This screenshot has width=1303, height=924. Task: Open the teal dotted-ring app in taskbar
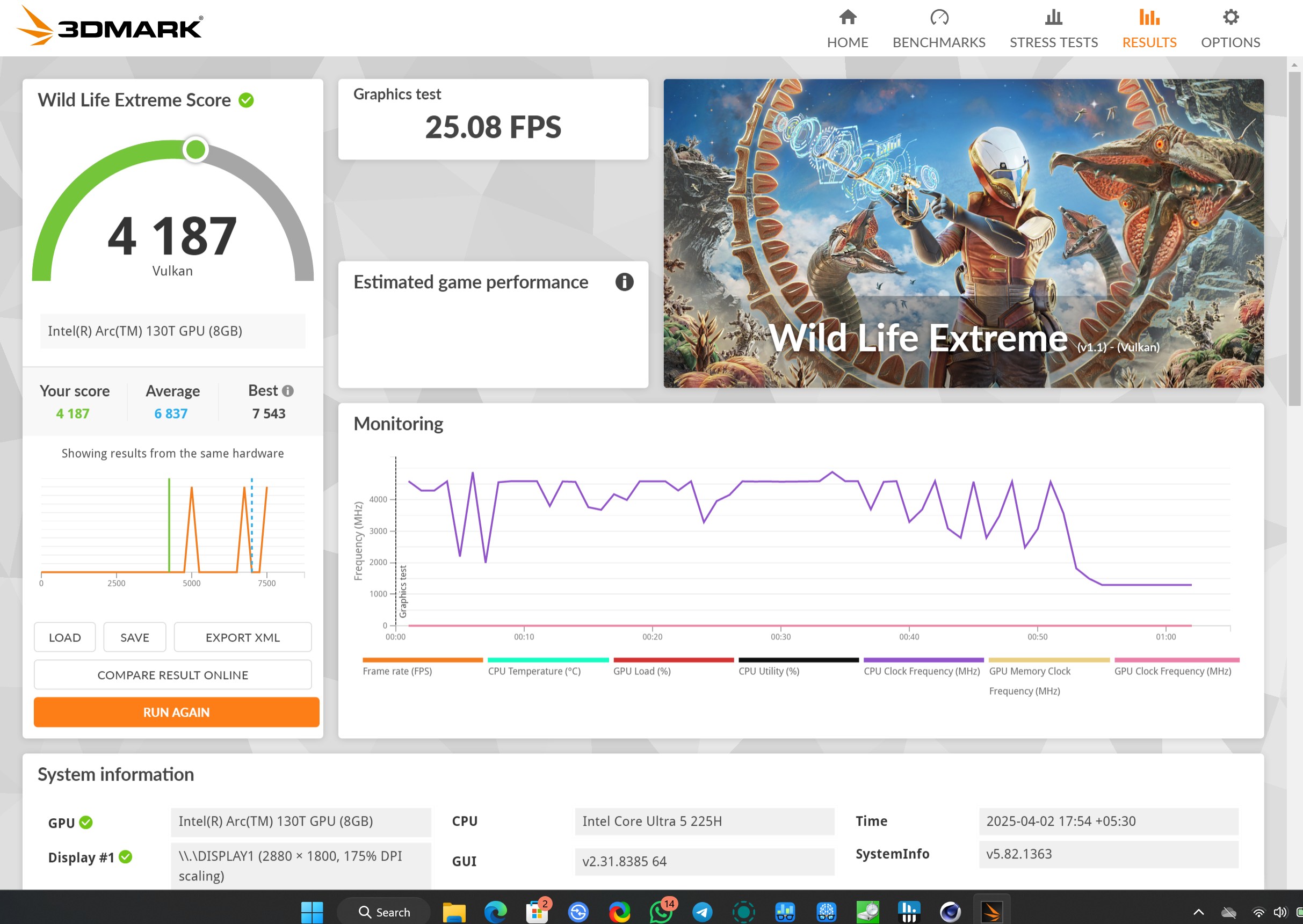(x=743, y=912)
